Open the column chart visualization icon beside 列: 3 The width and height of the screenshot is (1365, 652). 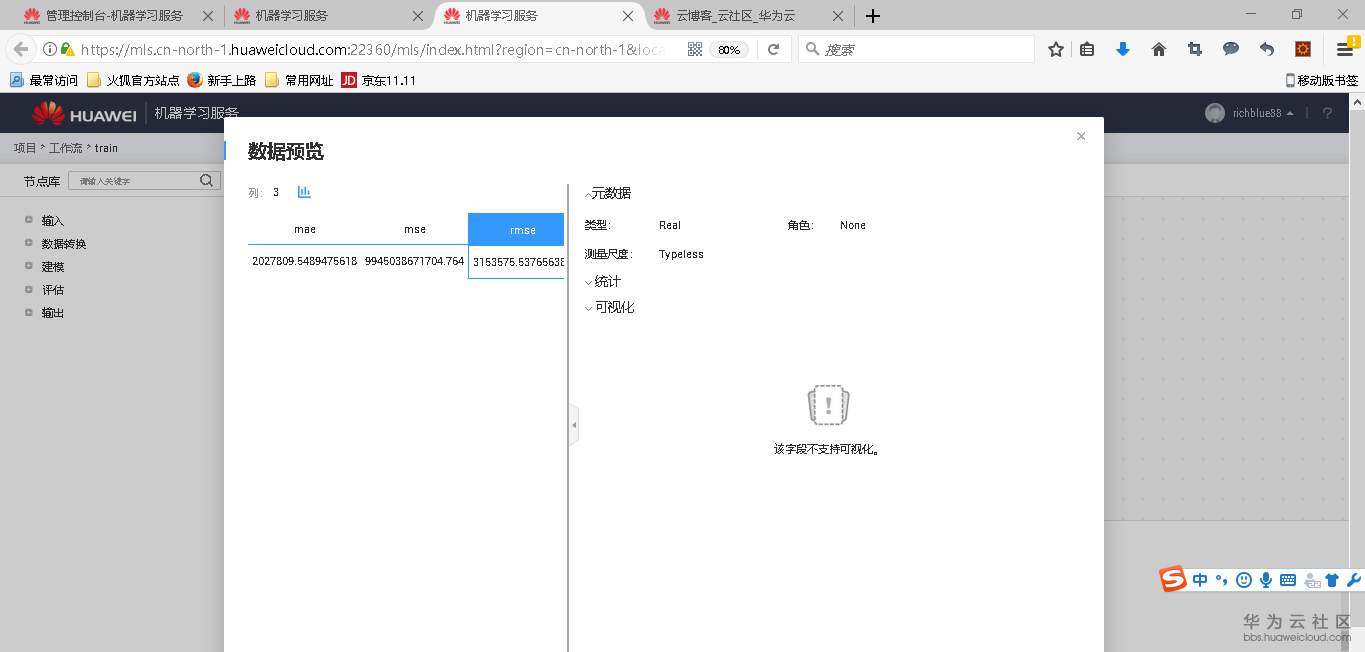303,192
